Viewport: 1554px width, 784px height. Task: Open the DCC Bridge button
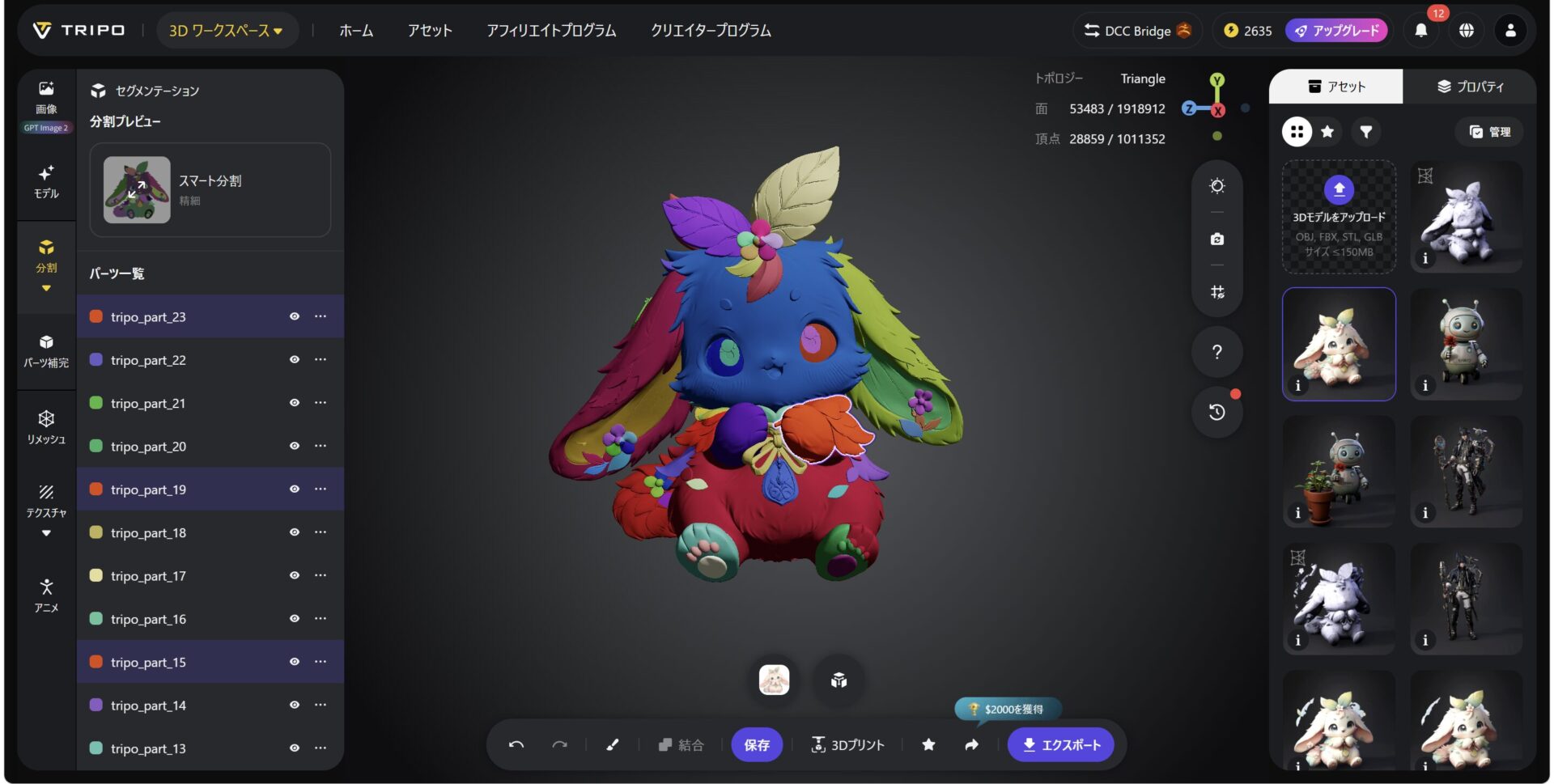click(x=1138, y=31)
